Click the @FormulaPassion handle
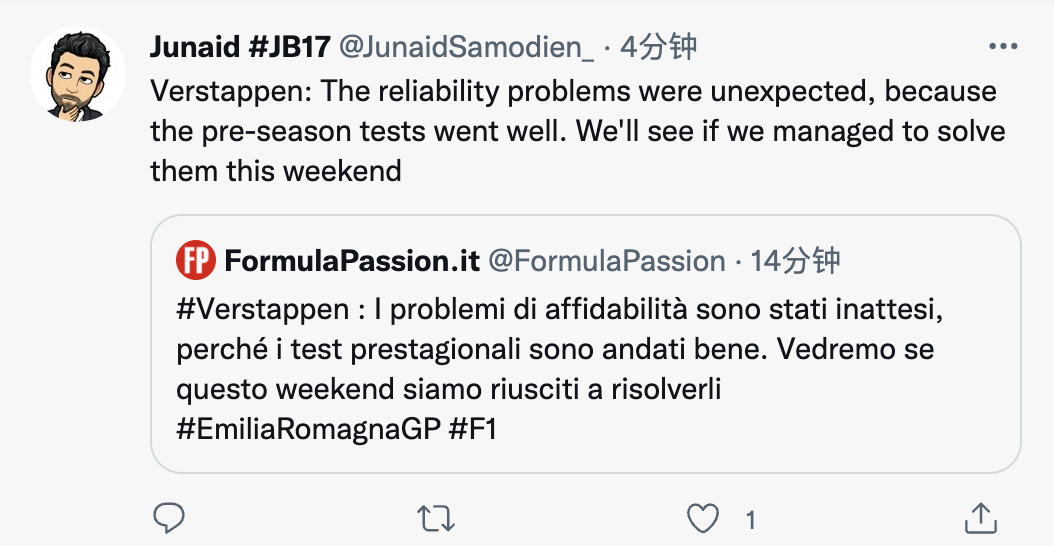The width and height of the screenshot is (1054, 546). tap(606, 261)
